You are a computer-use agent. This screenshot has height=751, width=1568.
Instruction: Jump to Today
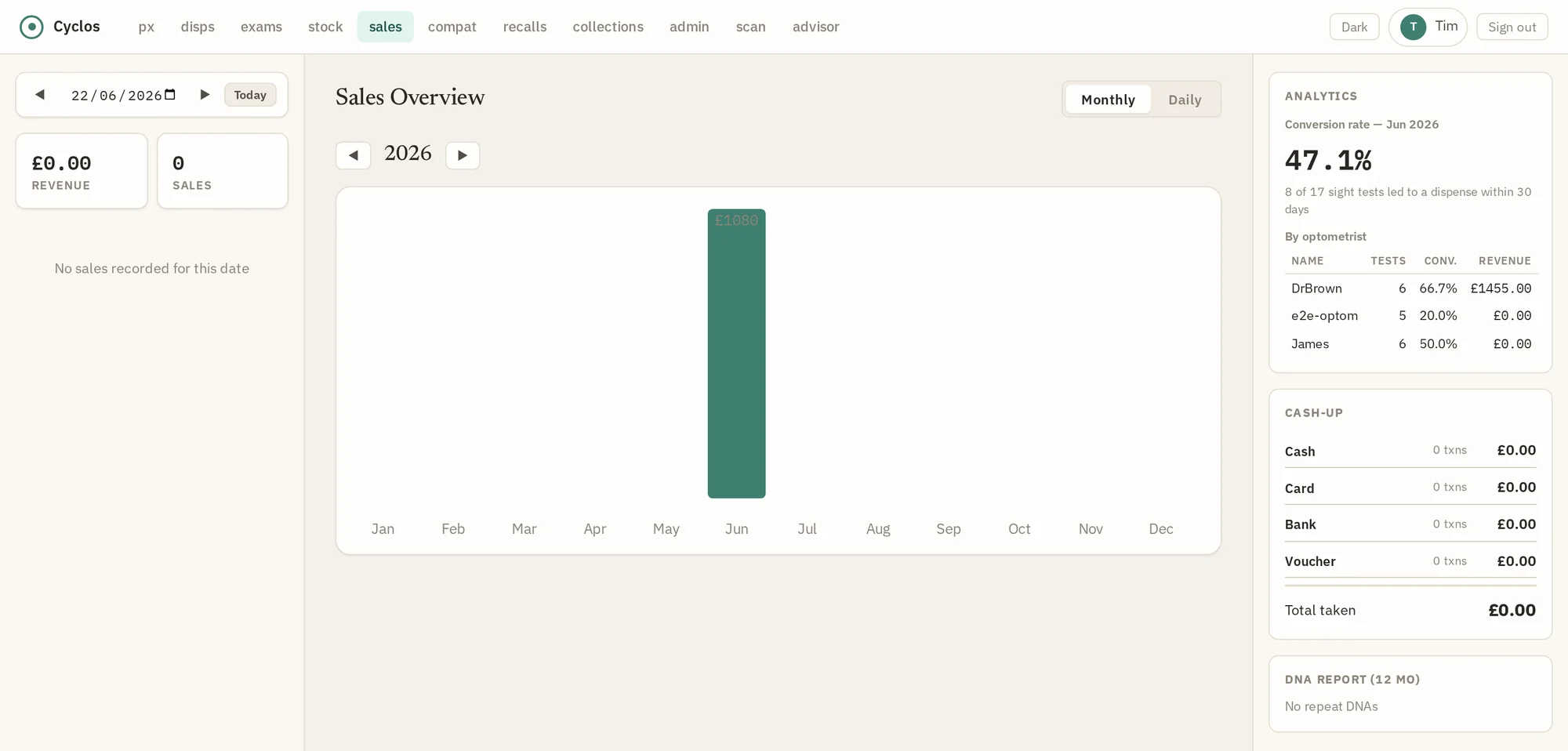(x=250, y=95)
